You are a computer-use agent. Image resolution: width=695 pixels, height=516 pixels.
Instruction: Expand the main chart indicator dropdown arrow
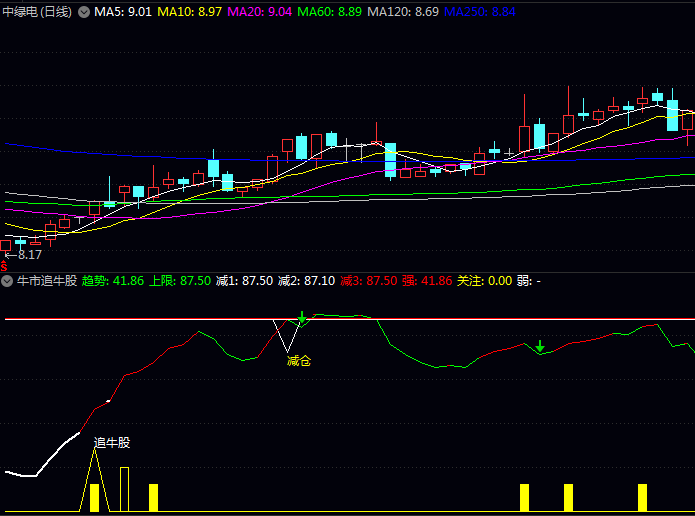83,11
